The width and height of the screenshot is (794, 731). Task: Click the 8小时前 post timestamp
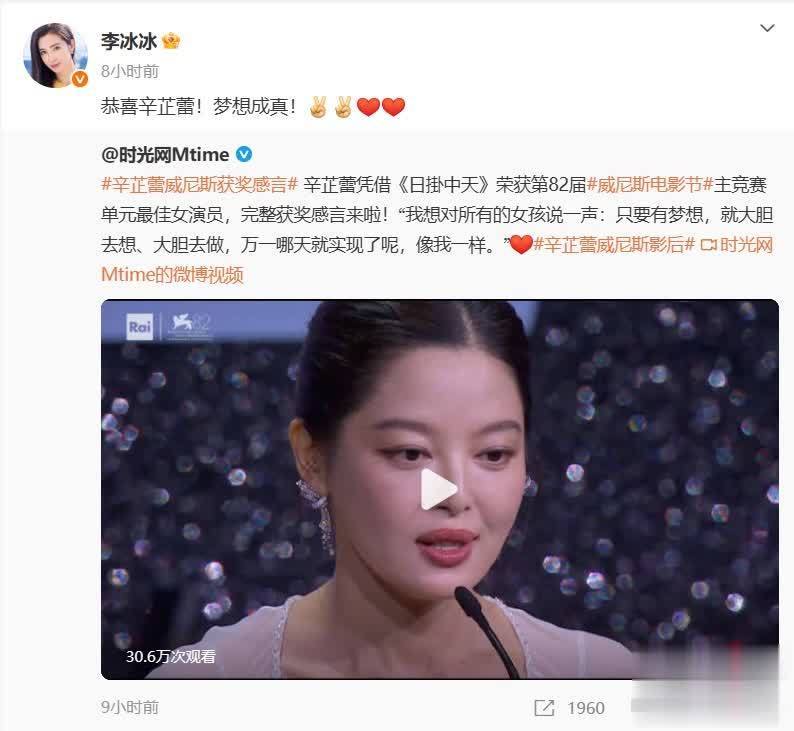pos(130,71)
